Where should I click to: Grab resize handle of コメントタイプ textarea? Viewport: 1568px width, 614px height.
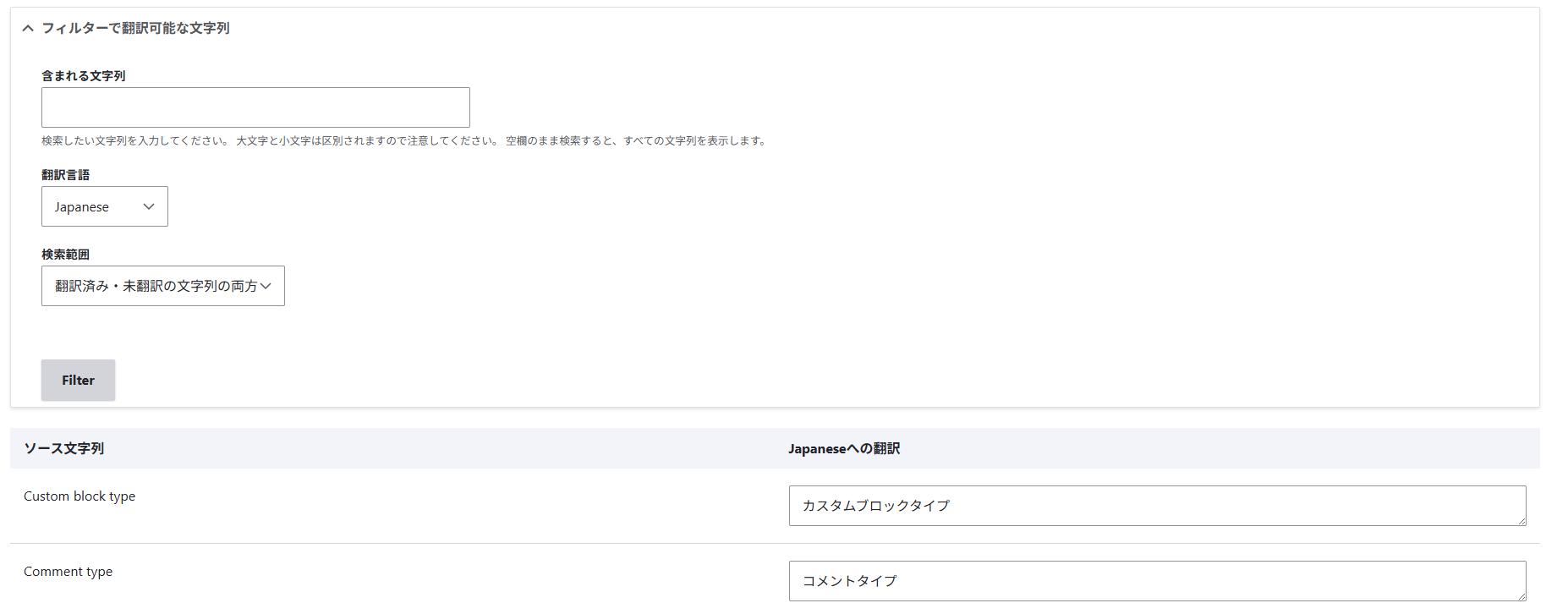coord(1521,596)
